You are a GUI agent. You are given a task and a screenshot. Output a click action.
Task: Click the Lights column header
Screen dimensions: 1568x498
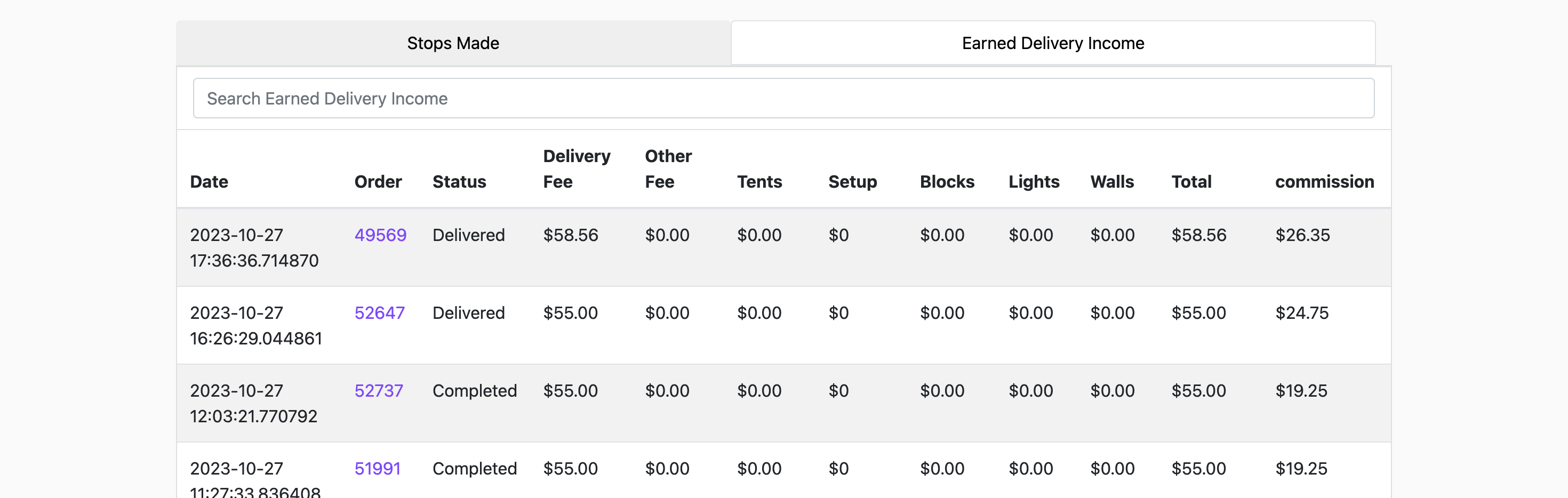(1034, 181)
